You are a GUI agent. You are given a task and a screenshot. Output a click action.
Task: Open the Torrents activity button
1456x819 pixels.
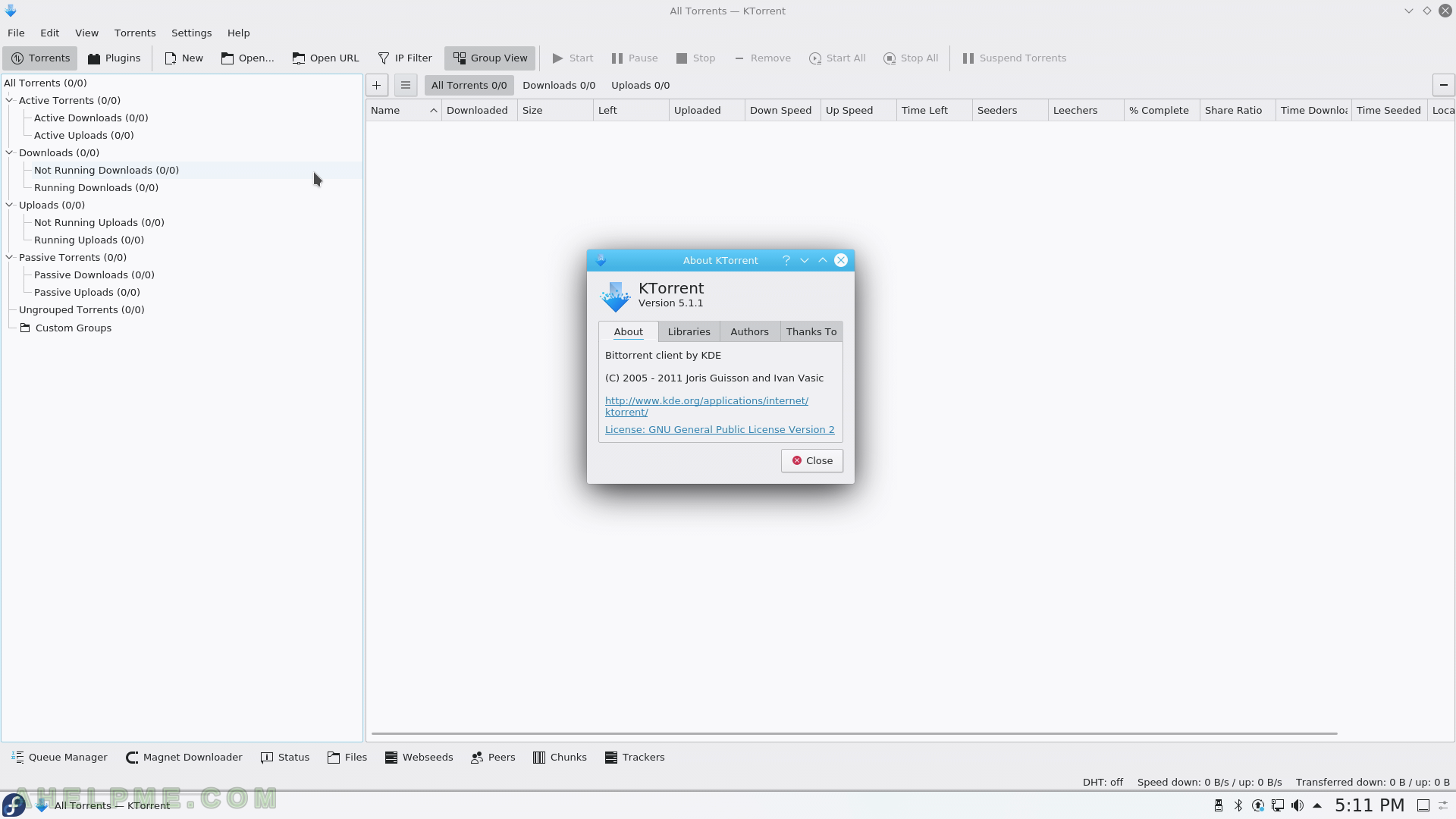(x=40, y=58)
